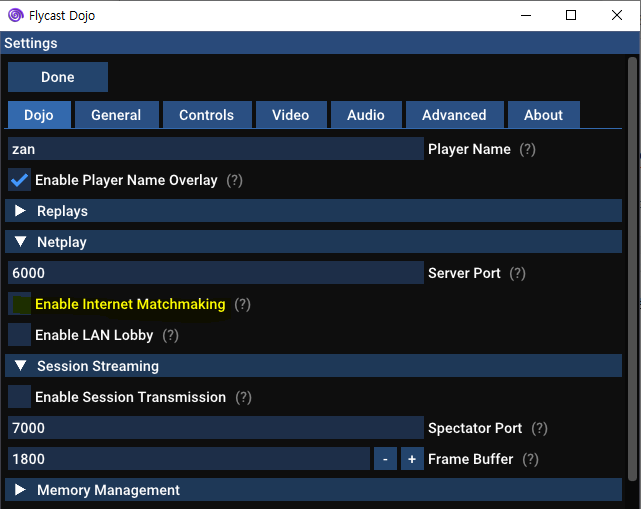Image resolution: width=641 pixels, height=509 pixels.
Task: Open the About tab
Action: [x=544, y=115]
